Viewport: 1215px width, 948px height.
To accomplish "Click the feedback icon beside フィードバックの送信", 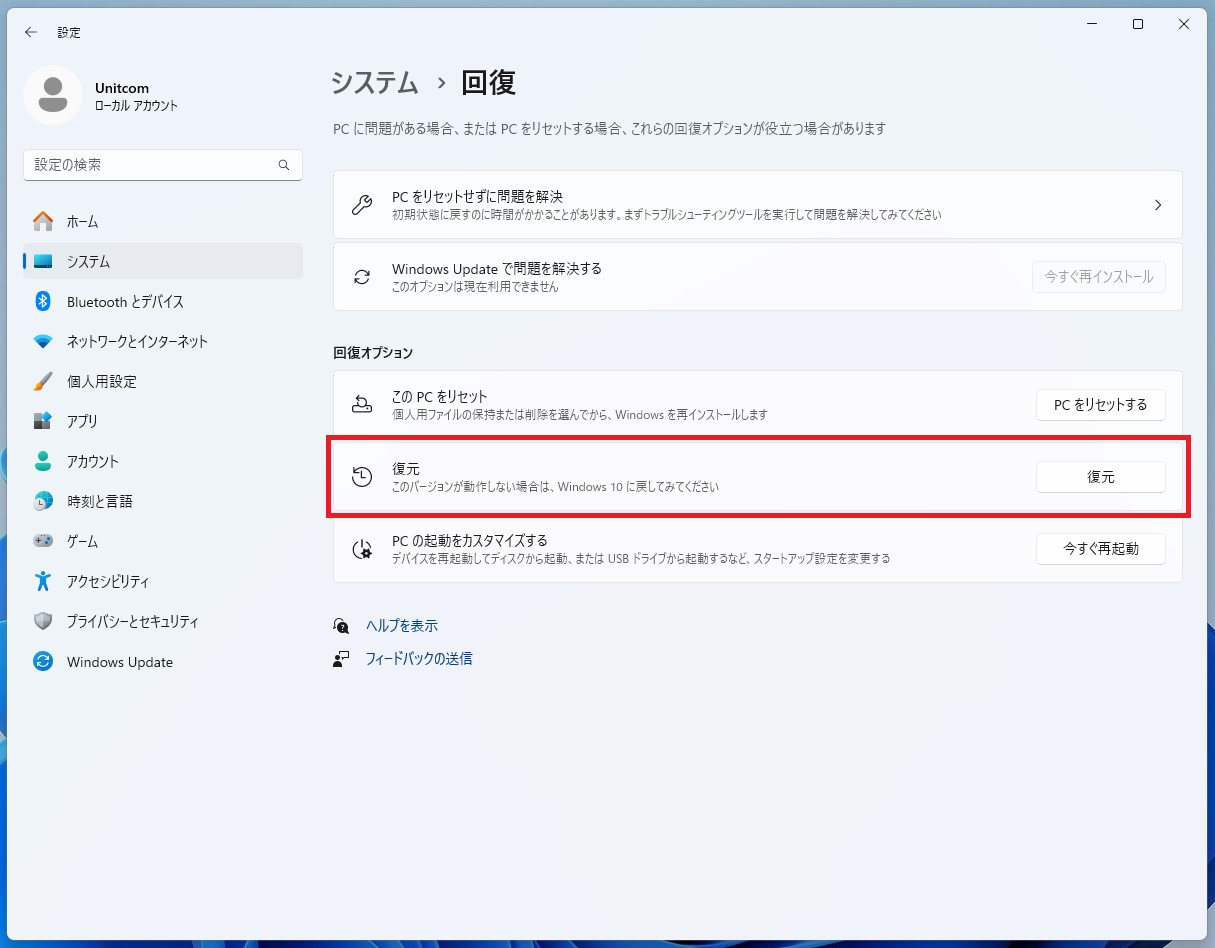I will tap(342, 659).
